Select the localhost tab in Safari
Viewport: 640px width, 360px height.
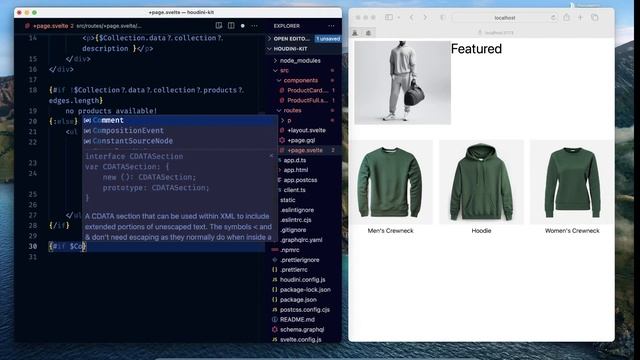click(496, 33)
